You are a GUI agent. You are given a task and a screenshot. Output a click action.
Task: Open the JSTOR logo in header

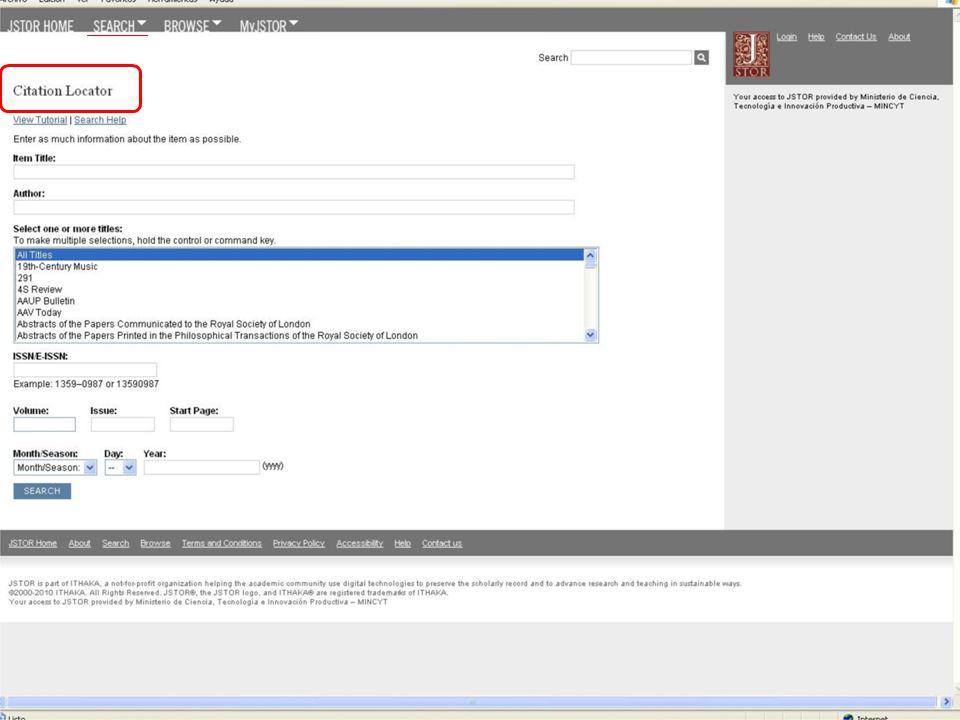pos(751,55)
